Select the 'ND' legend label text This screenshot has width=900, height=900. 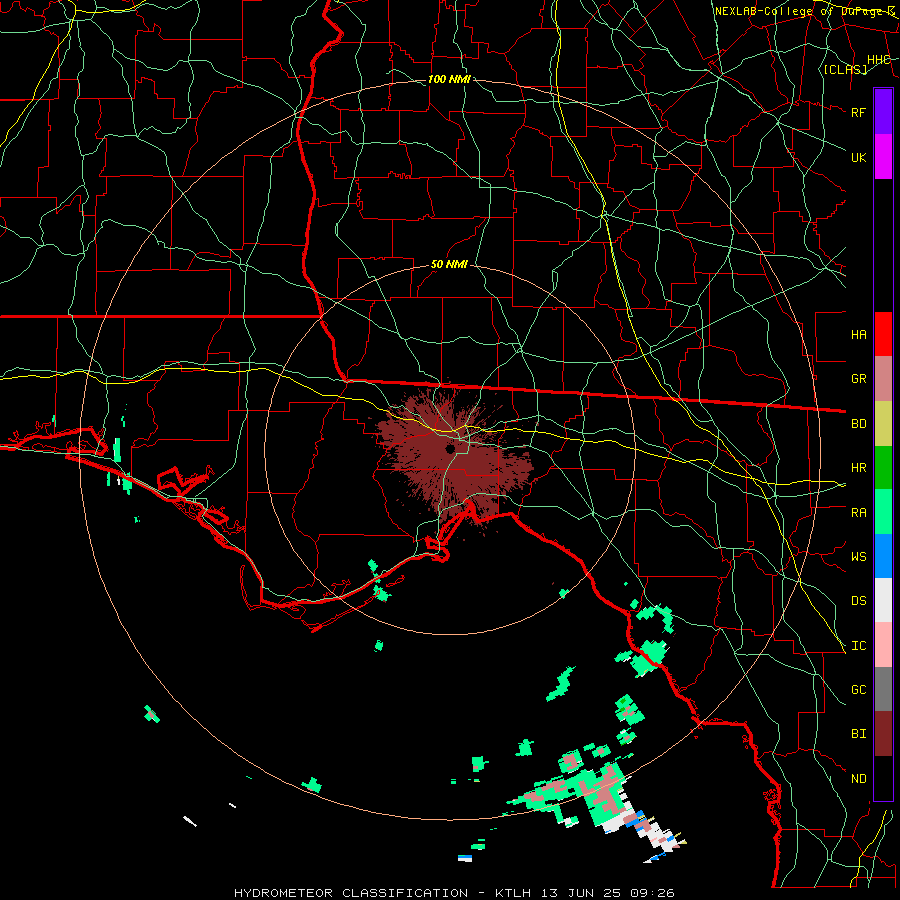(858, 779)
